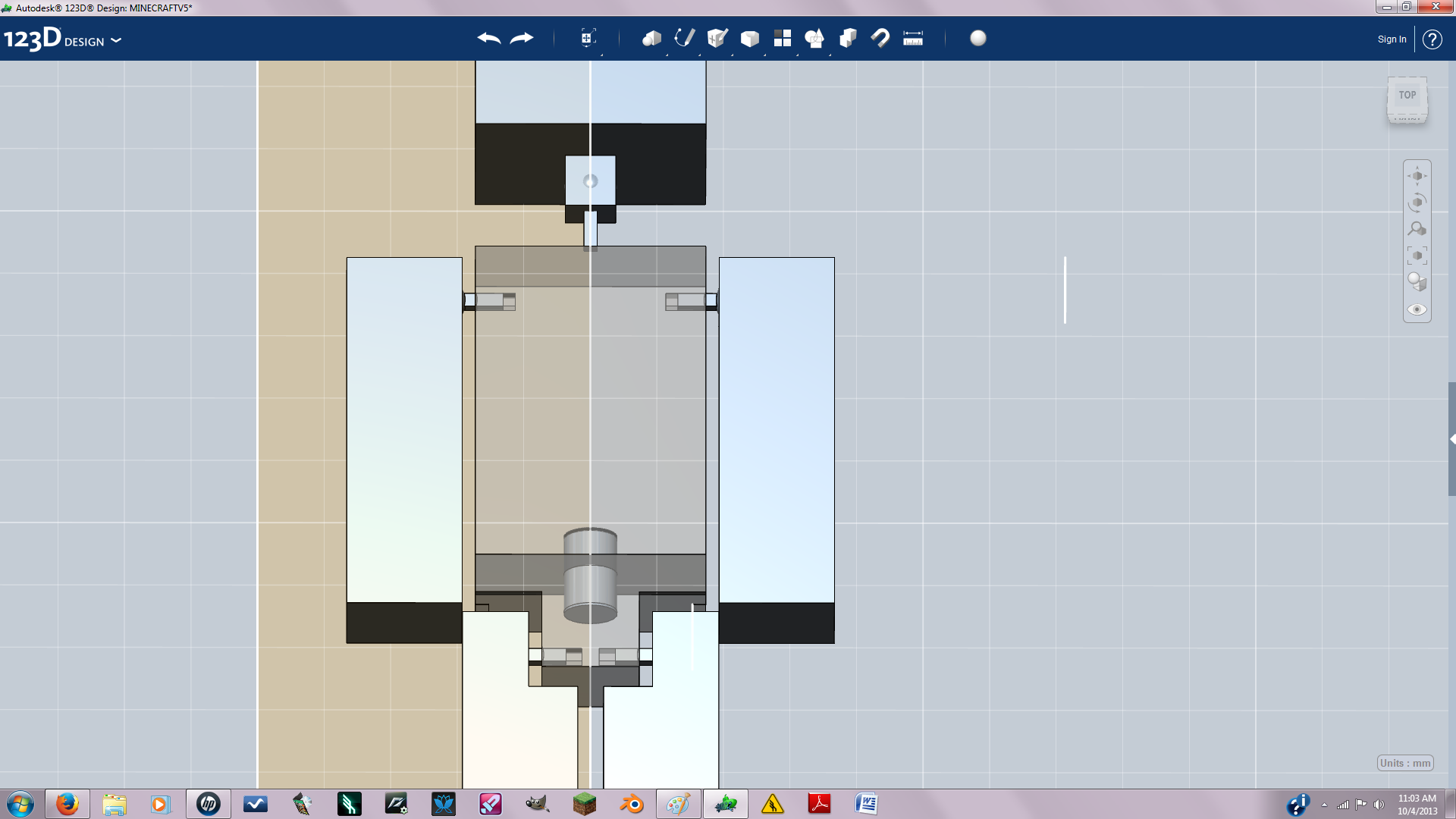The image size is (1456, 819).
Task: Toggle the Snap magnet tool
Action: click(880, 38)
